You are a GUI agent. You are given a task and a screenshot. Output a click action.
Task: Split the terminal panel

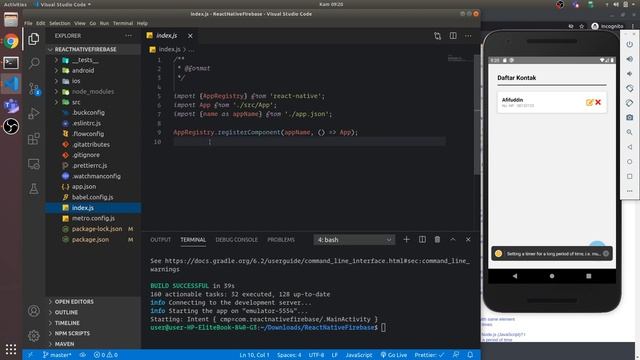[x=422, y=240]
